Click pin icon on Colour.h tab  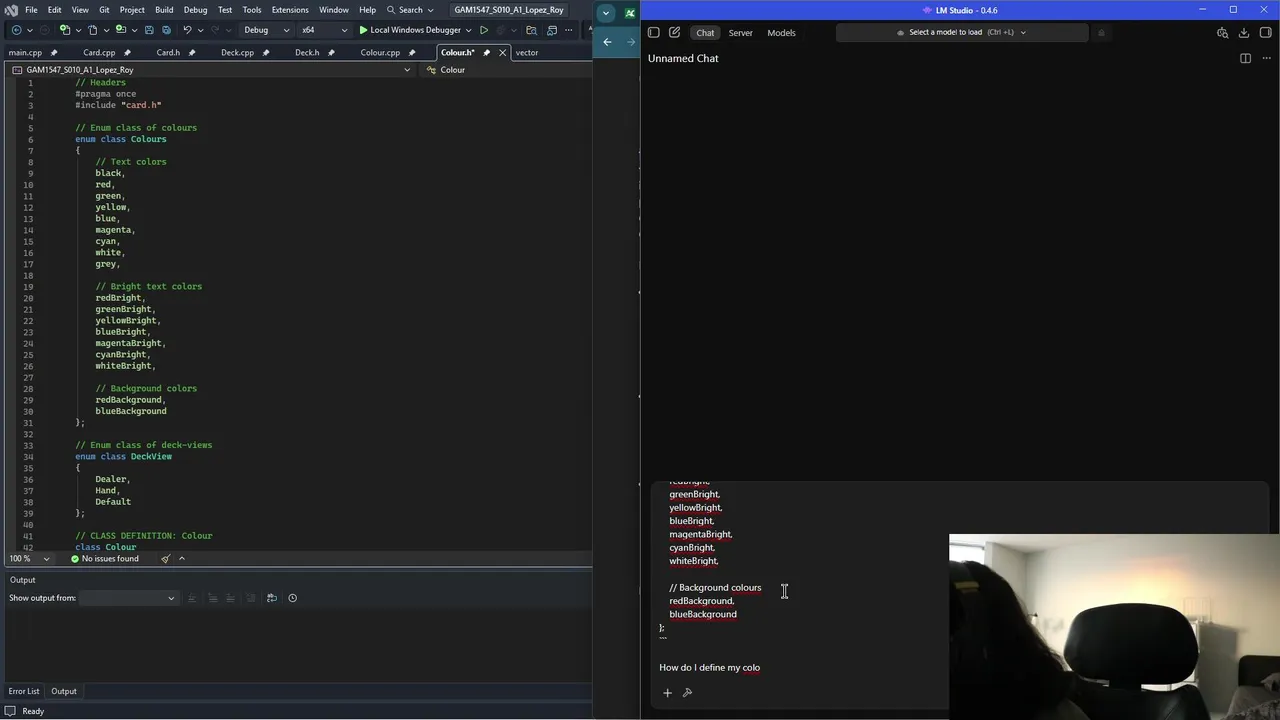pos(487,52)
